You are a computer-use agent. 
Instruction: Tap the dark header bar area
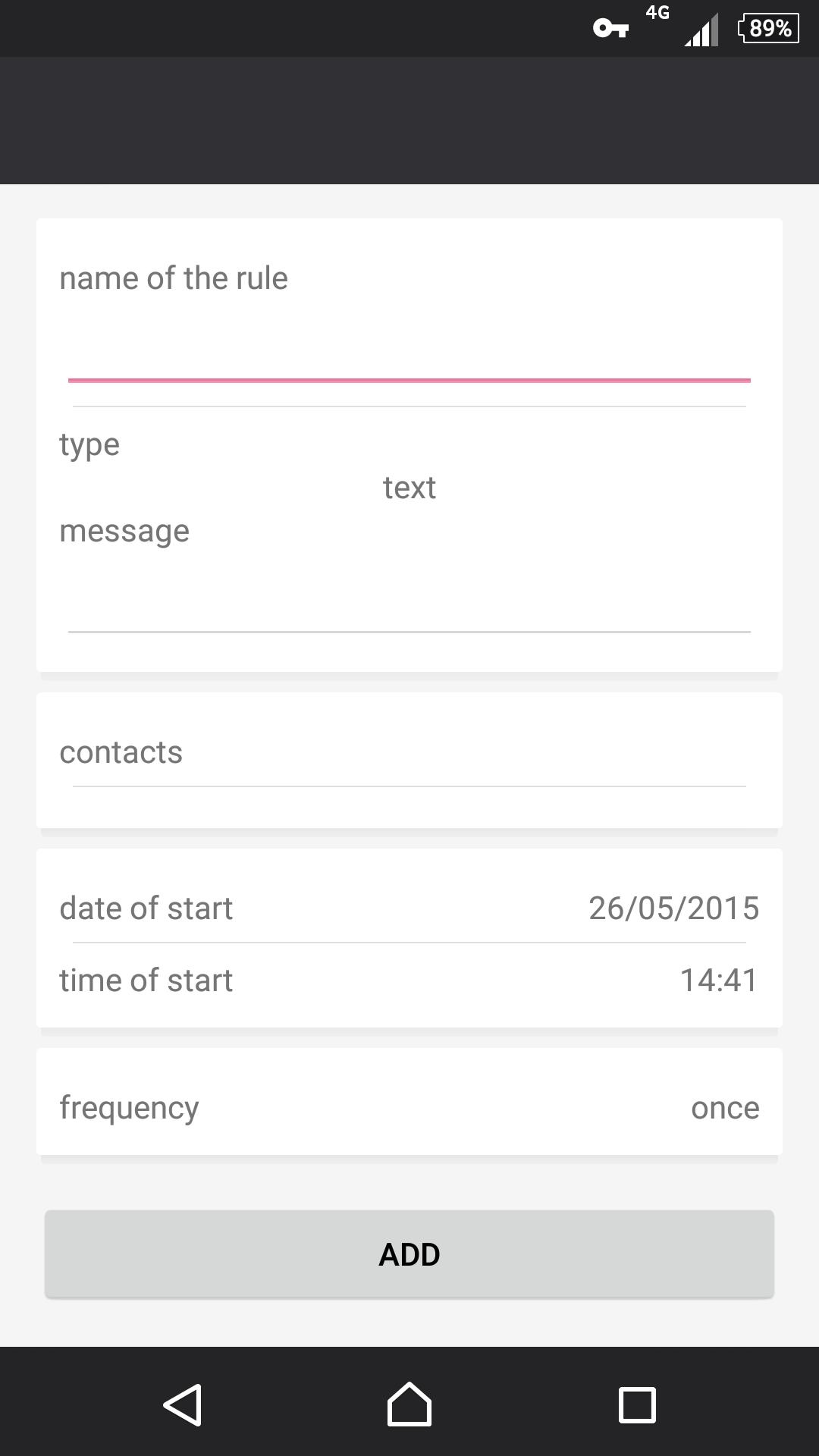click(409, 121)
